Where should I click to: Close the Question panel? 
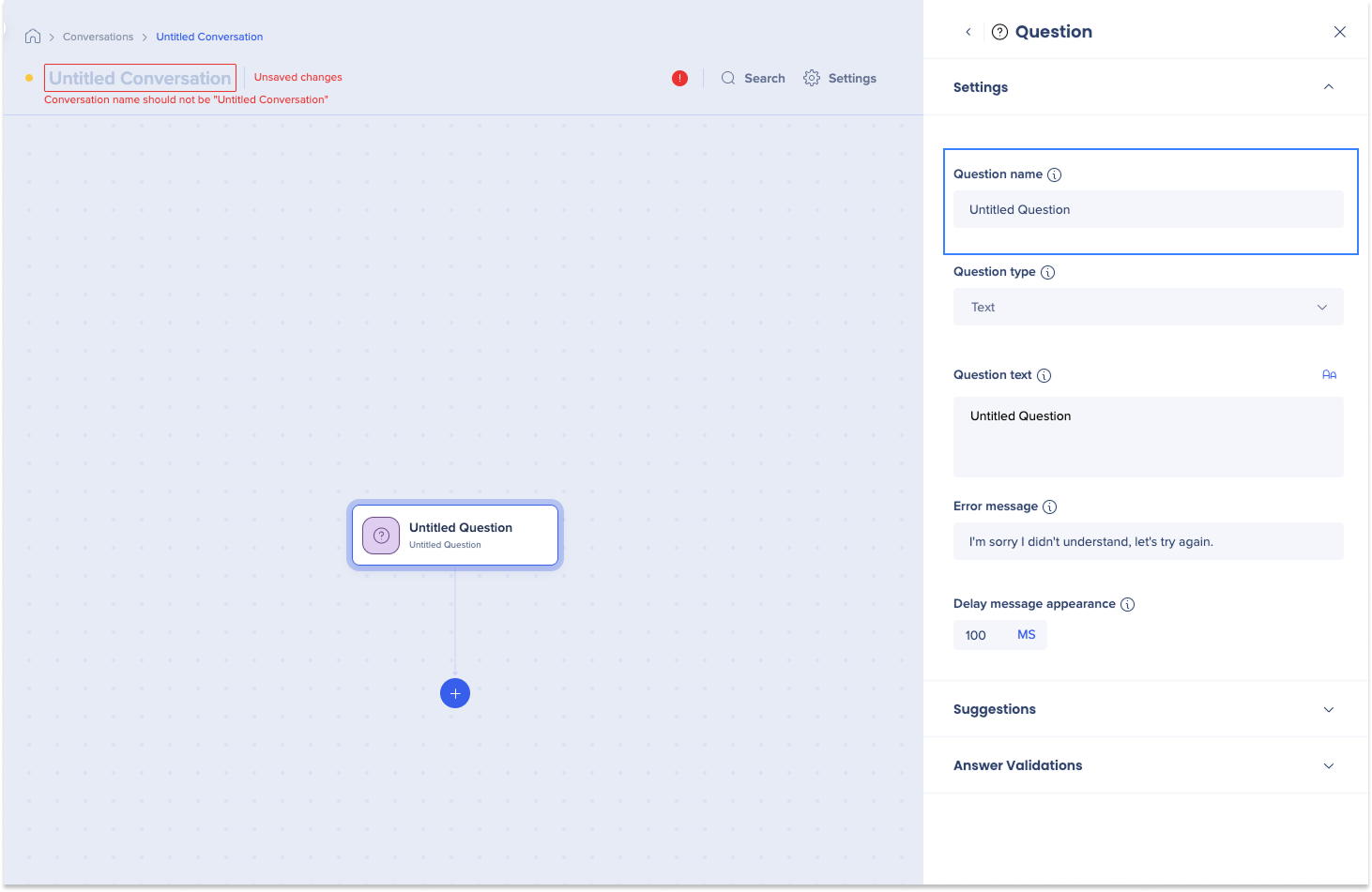(1339, 32)
